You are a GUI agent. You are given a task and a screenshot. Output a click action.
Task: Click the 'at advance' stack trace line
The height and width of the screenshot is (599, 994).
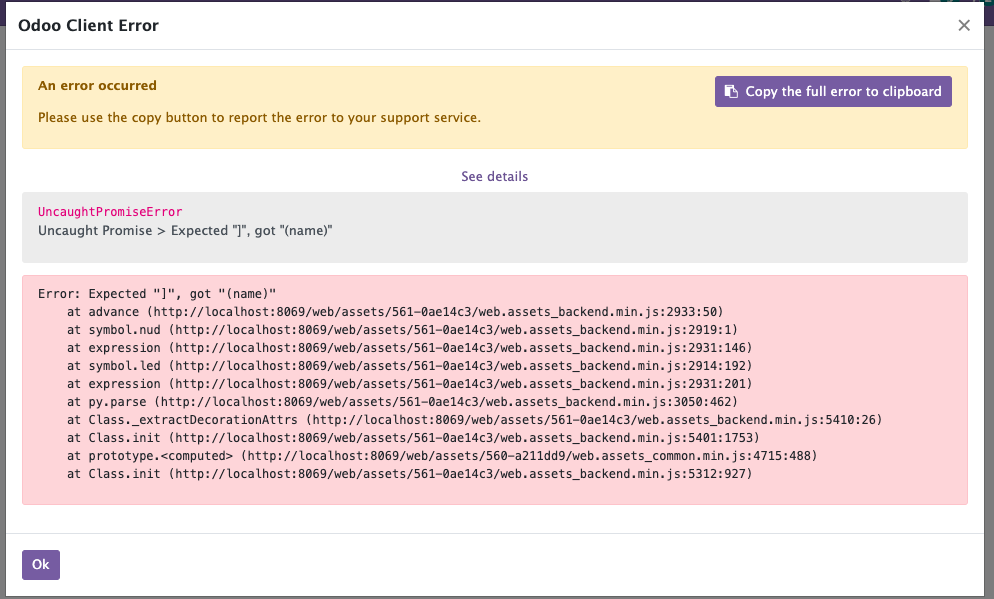[395, 312]
